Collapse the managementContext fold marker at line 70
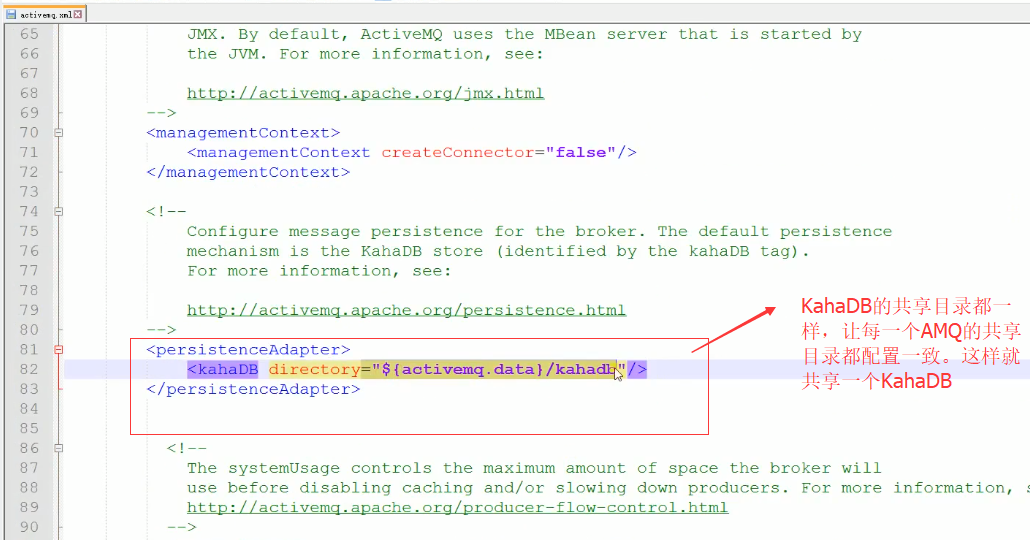The image size is (1030, 540). click(58, 133)
